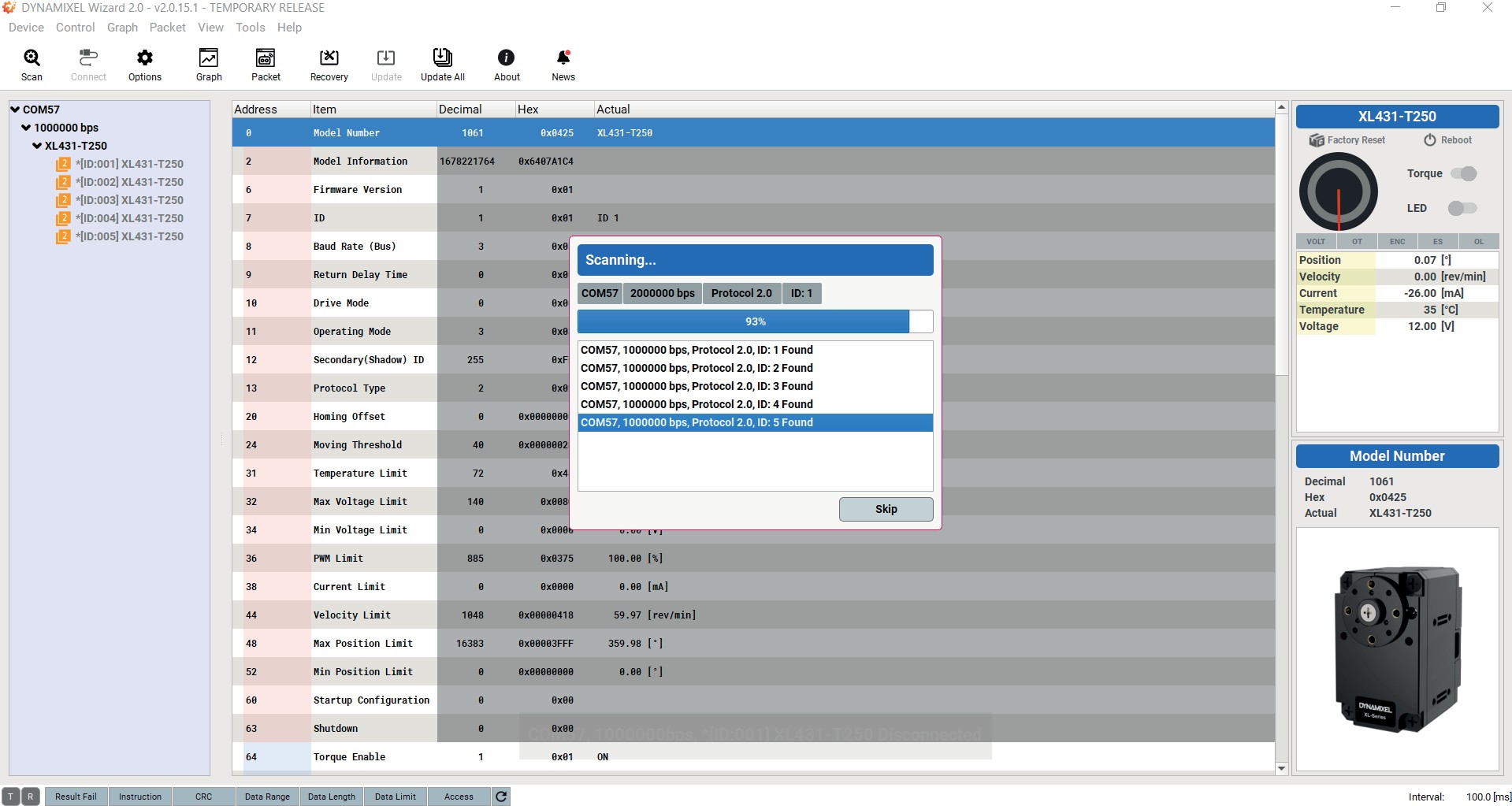The width and height of the screenshot is (1512, 806).
Task: Collapse the 1000000 bps node
Action: pyautogui.click(x=26, y=128)
